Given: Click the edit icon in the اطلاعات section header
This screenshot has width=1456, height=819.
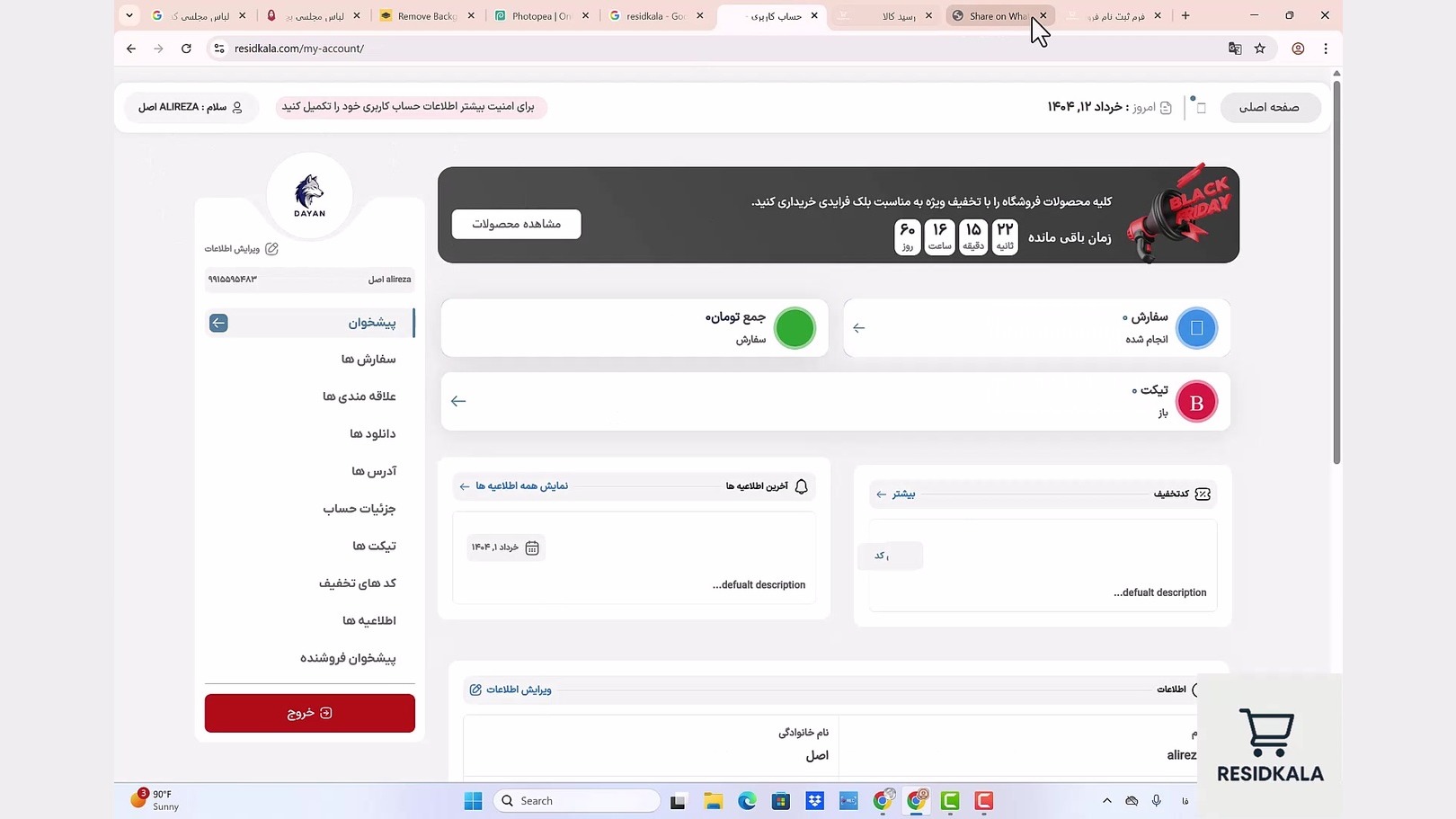Looking at the screenshot, I should coord(475,690).
